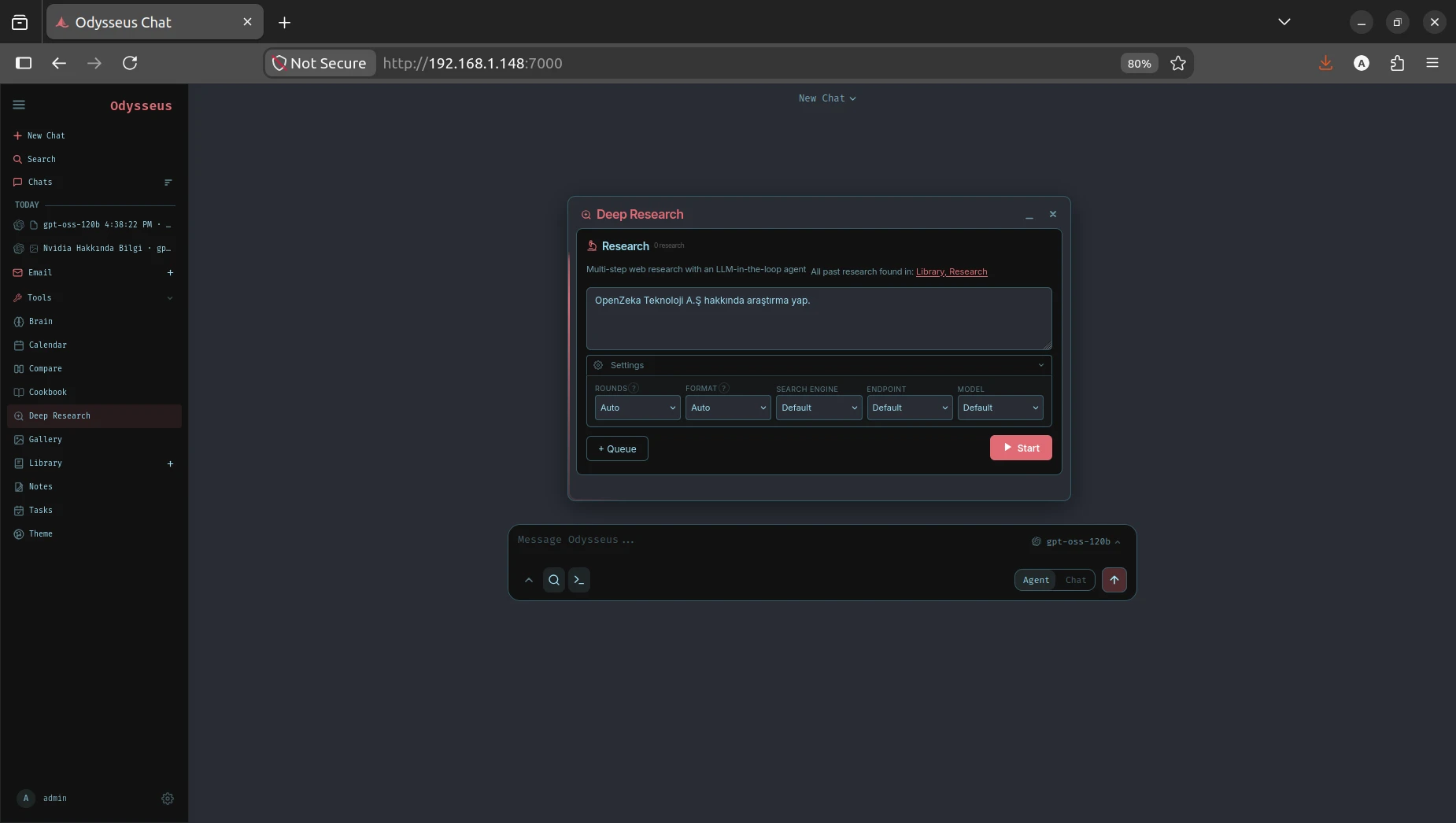Open the Theme tool
The width and height of the screenshot is (1456, 823).
pyautogui.click(x=40, y=534)
